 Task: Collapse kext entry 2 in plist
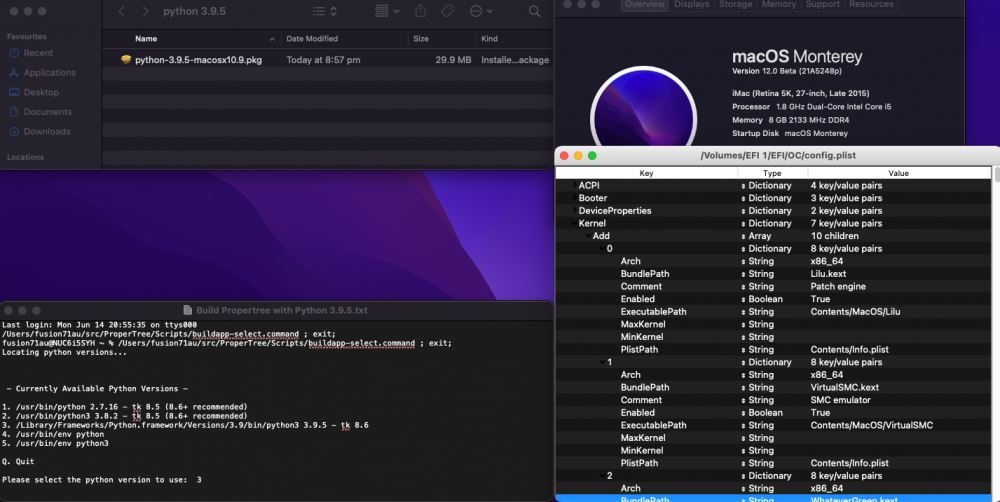(x=602, y=475)
